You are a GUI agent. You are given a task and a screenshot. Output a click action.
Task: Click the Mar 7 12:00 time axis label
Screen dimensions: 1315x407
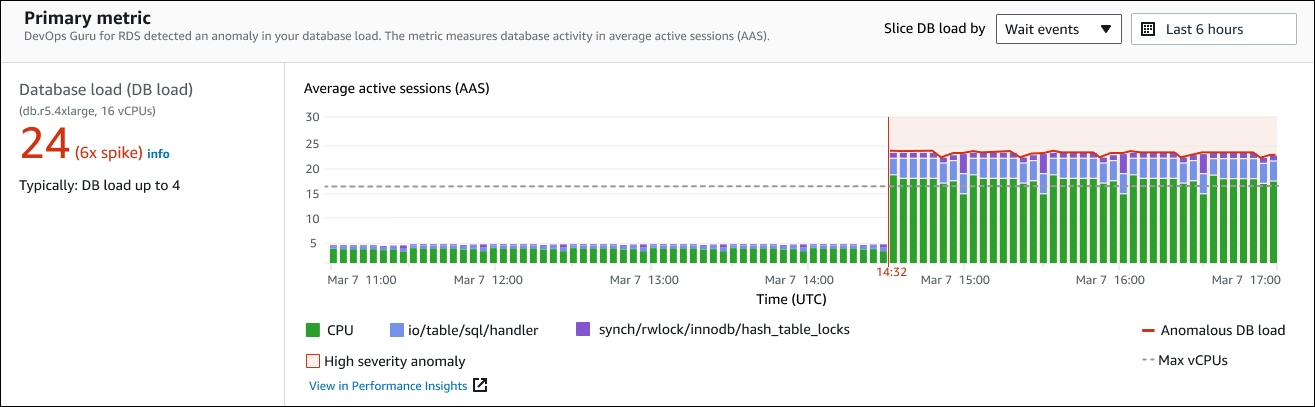click(x=488, y=280)
